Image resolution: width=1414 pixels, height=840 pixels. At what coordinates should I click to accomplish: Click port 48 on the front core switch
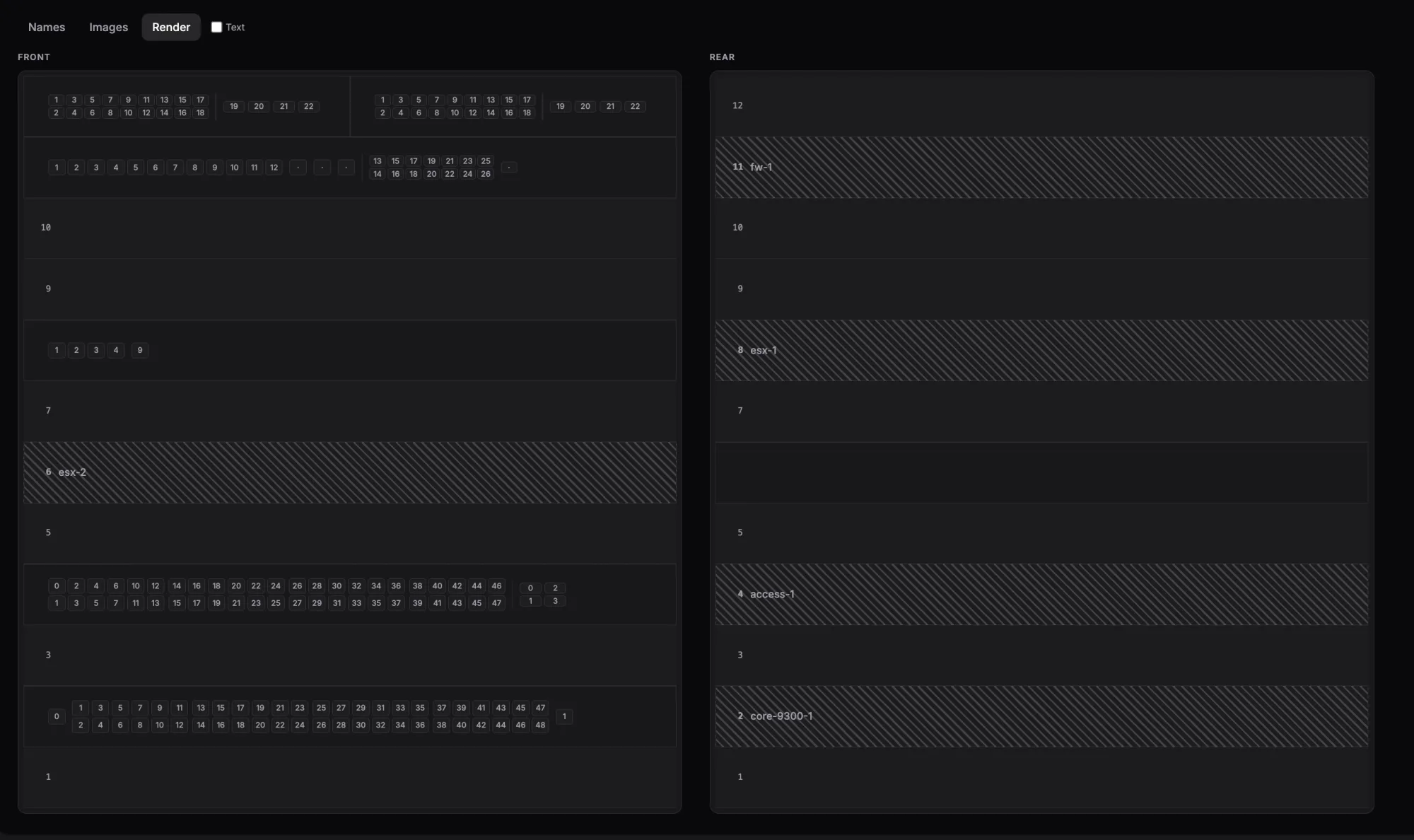click(x=540, y=725)
